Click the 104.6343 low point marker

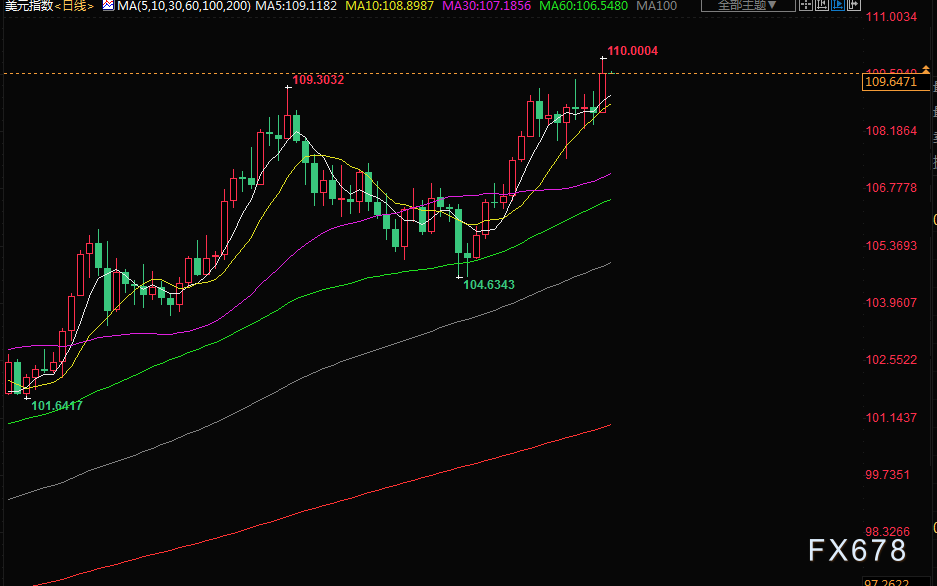tap(489, 285)
